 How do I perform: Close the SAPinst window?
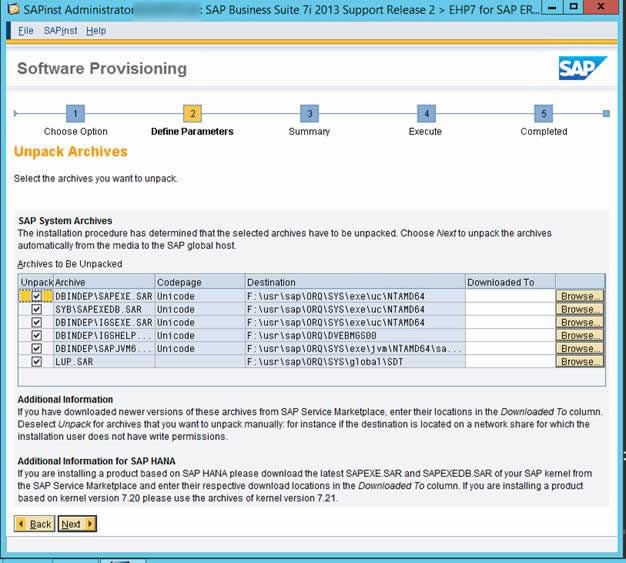click(x=601, y=7)
